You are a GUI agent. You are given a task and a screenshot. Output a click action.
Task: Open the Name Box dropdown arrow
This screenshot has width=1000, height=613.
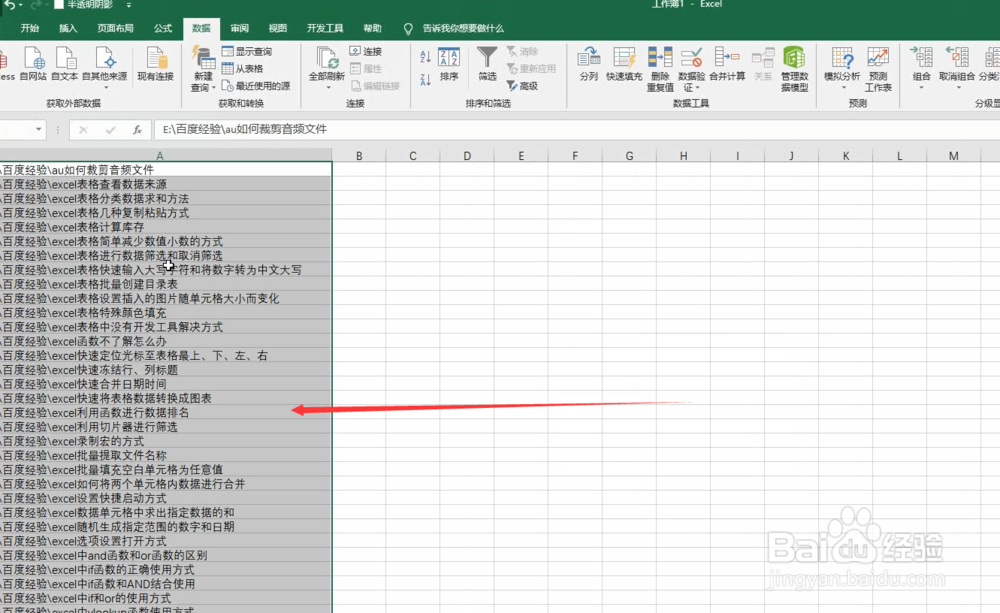39,129
